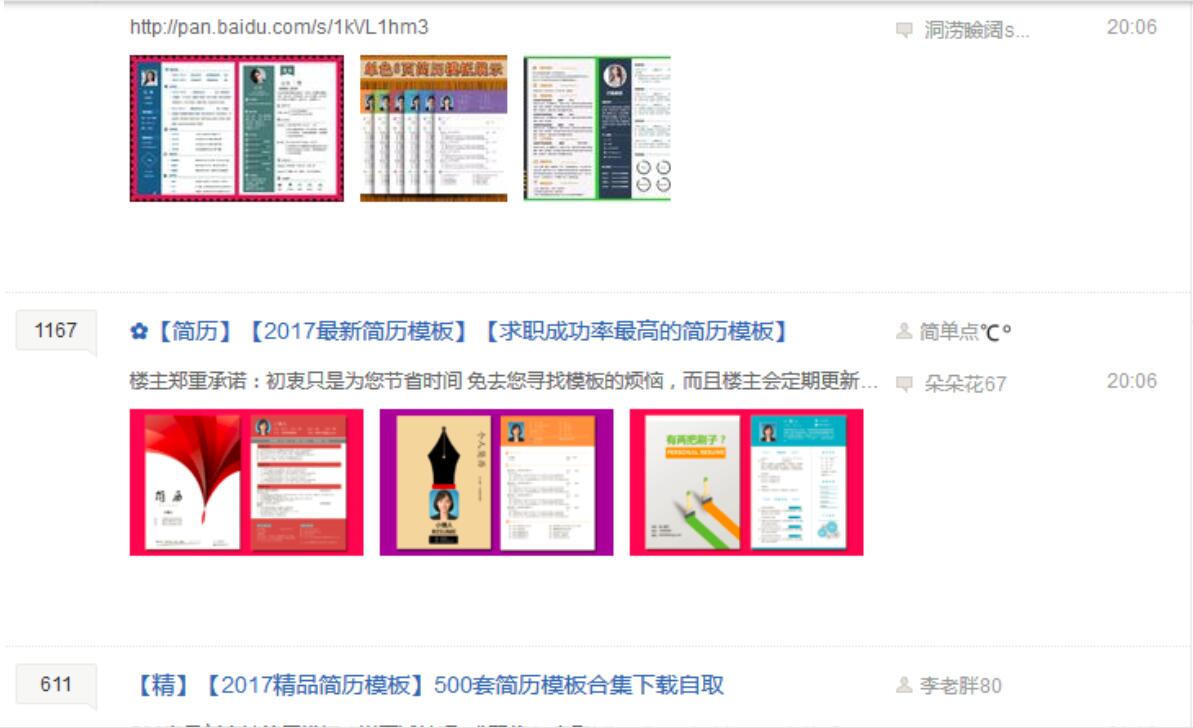The height and width of the screenshot is (728, 1193).
Task: Click the 611 reply count badge
Action: [56, 684]
